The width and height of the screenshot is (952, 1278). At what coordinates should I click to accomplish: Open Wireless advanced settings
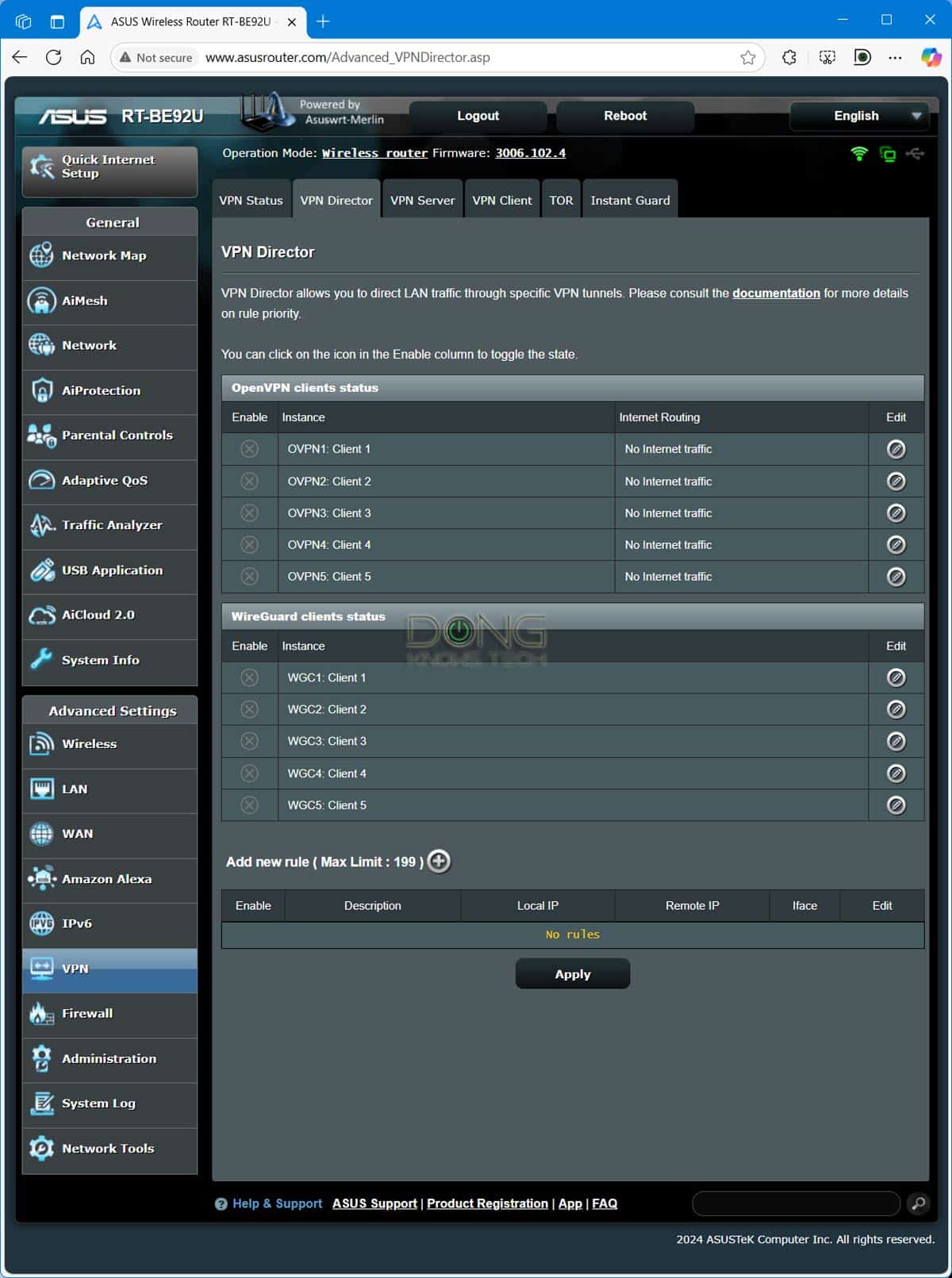tap(109, 744)
